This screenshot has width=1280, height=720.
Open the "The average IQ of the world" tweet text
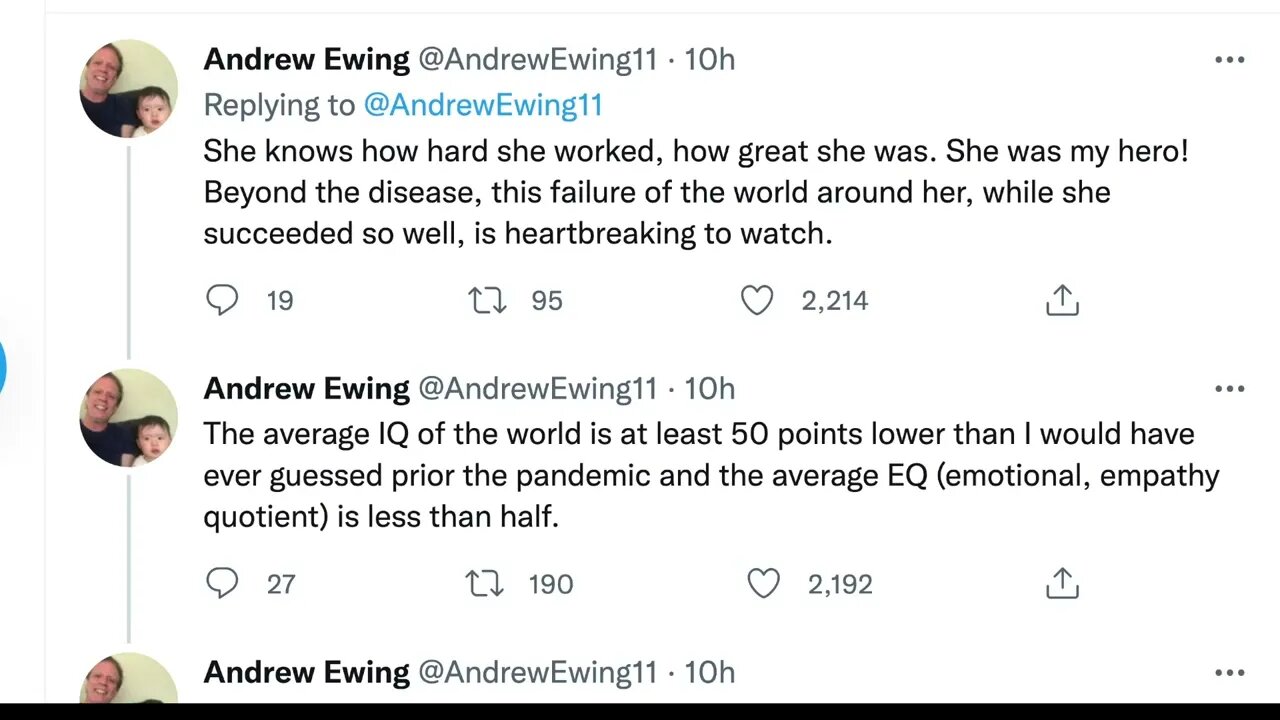coord(700,476)
